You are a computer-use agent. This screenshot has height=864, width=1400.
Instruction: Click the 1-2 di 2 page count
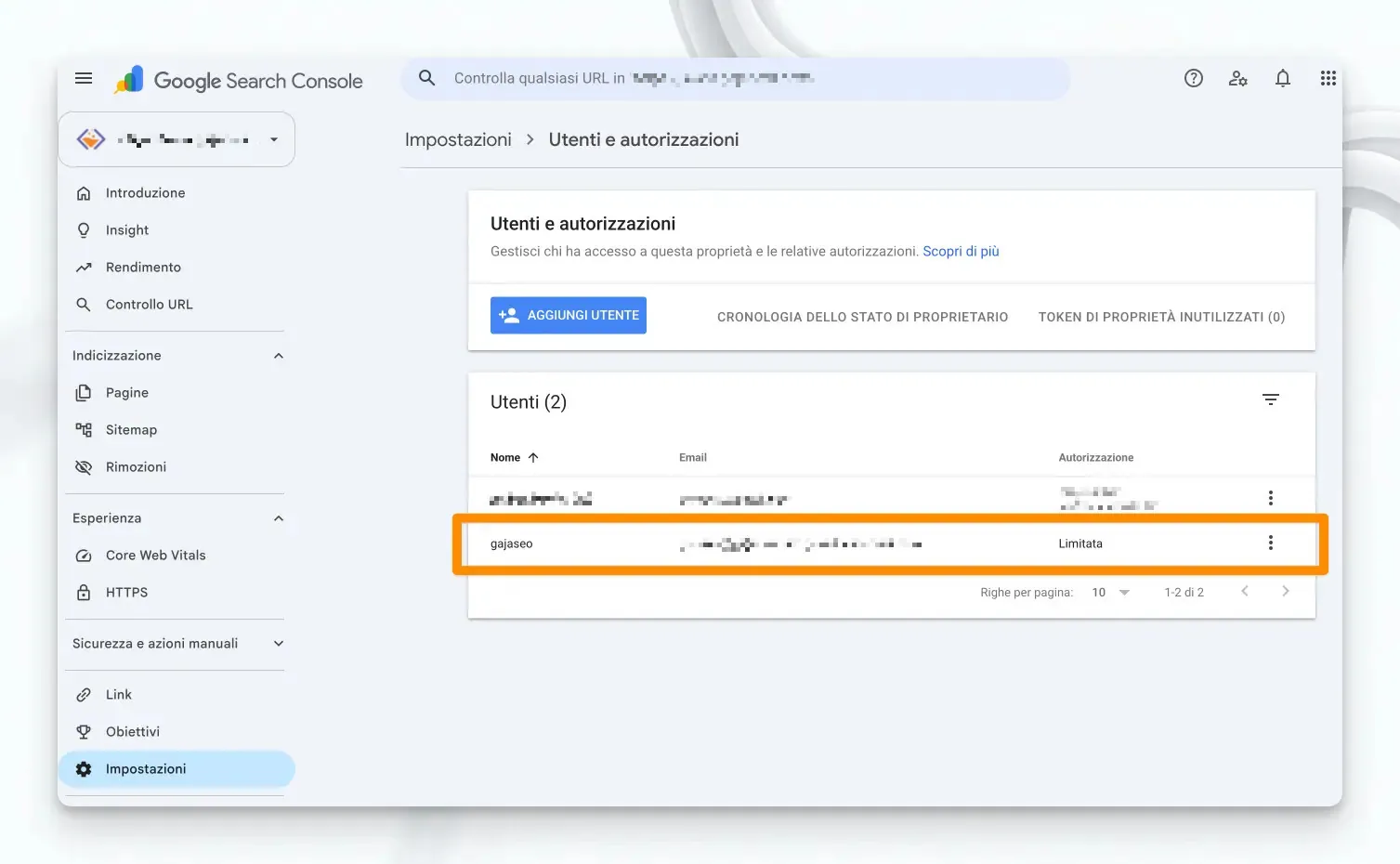pos(1184,593)
